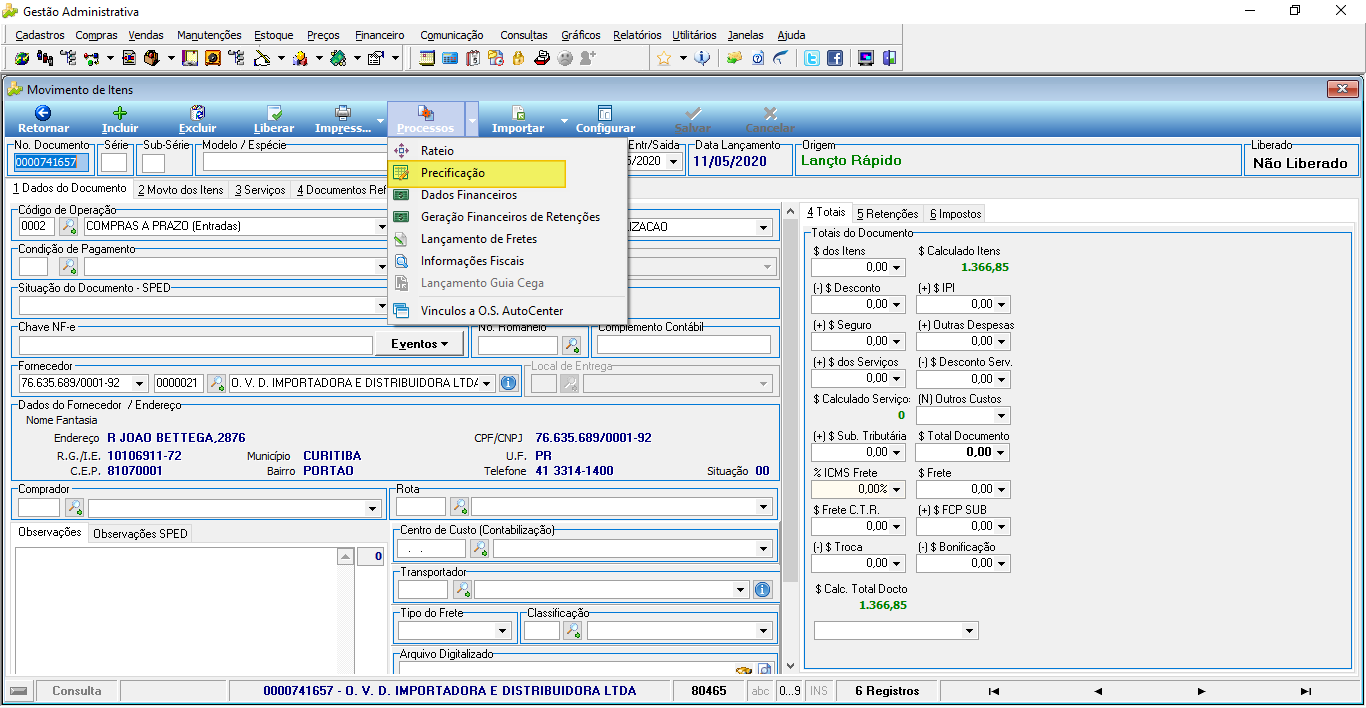Screen dimensions: 1366x708
Task: Click the blue info icon beside Fornecedor
Action: click(508, 383)
